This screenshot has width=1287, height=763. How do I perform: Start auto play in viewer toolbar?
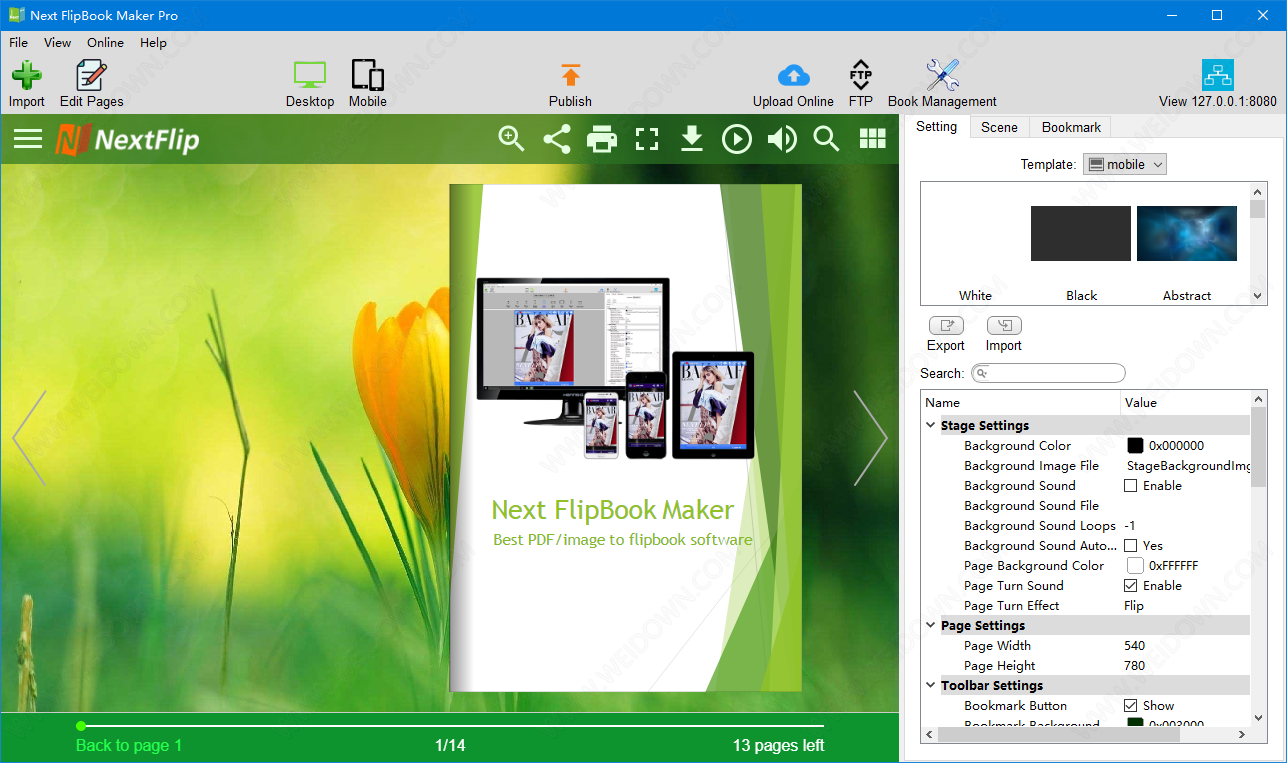(737, 139)
